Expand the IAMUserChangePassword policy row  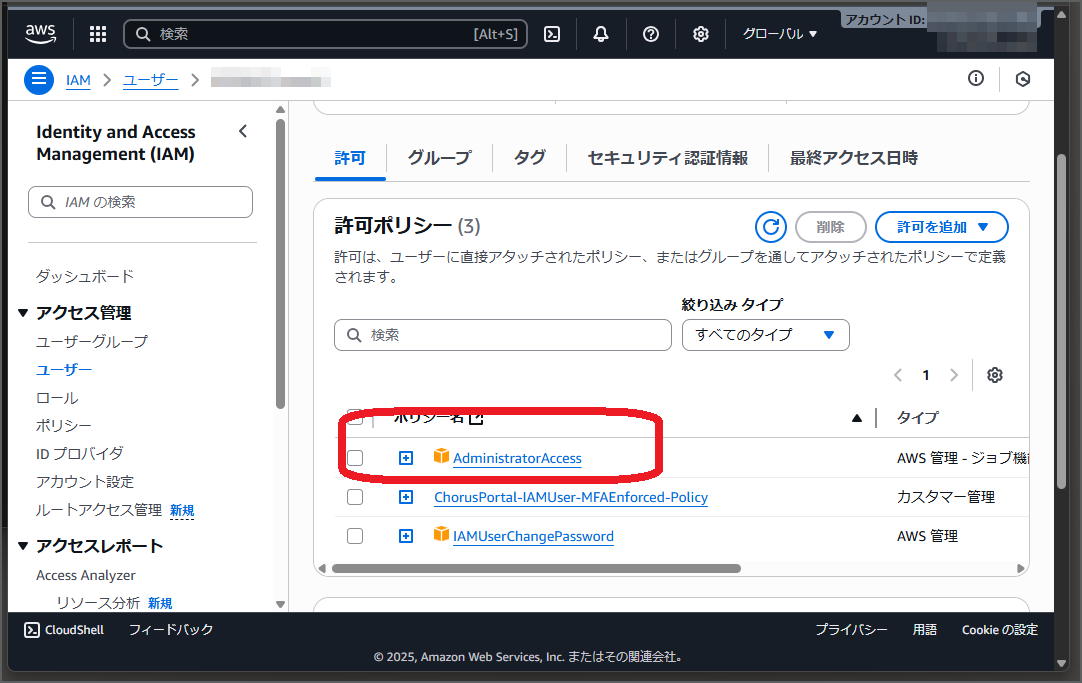point(406,536)
